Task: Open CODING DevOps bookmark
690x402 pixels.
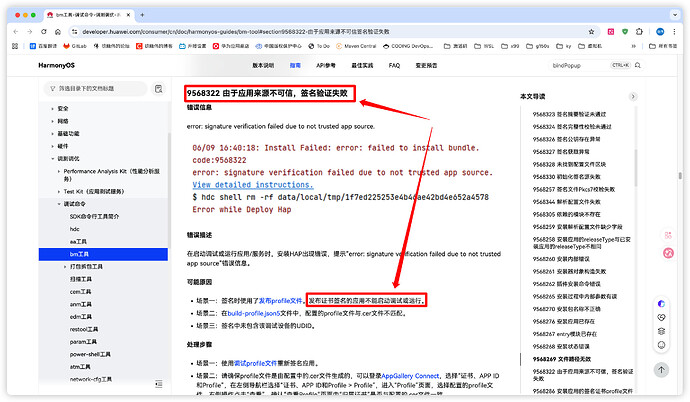Action: (408, 46)
